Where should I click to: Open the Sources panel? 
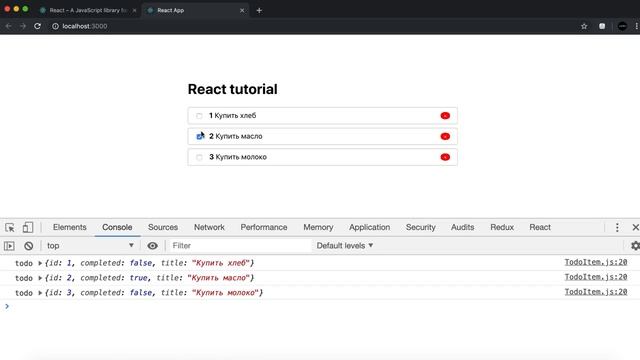pos(163,227)
